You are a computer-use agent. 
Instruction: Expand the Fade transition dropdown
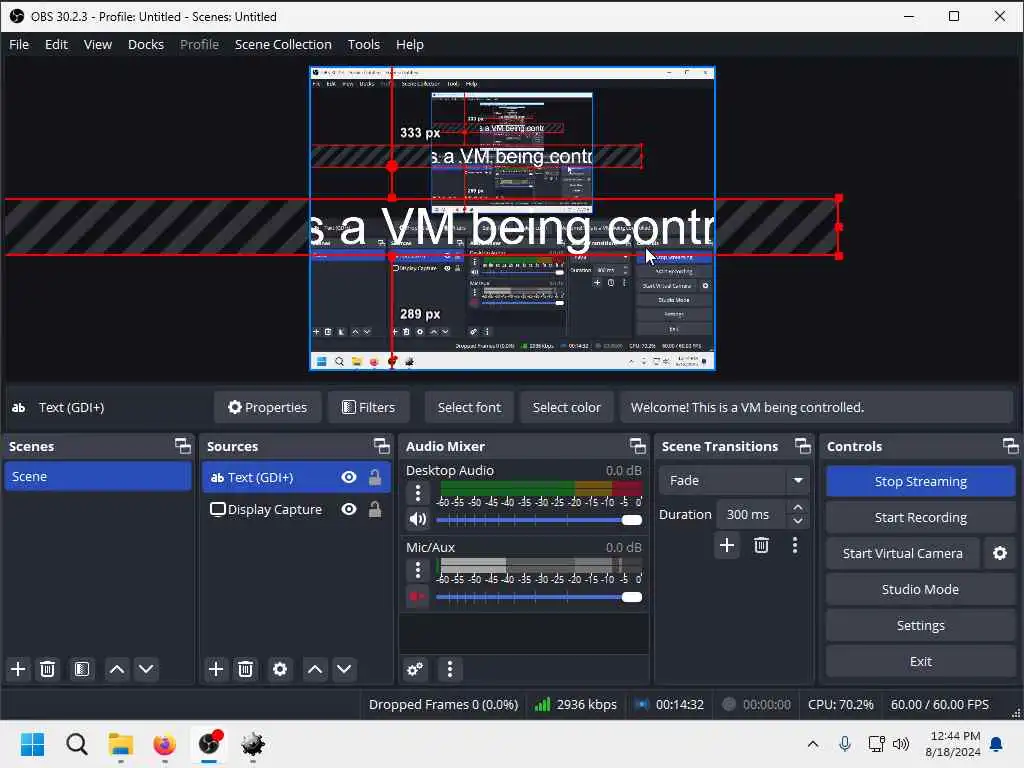click(x=798, y=481)
